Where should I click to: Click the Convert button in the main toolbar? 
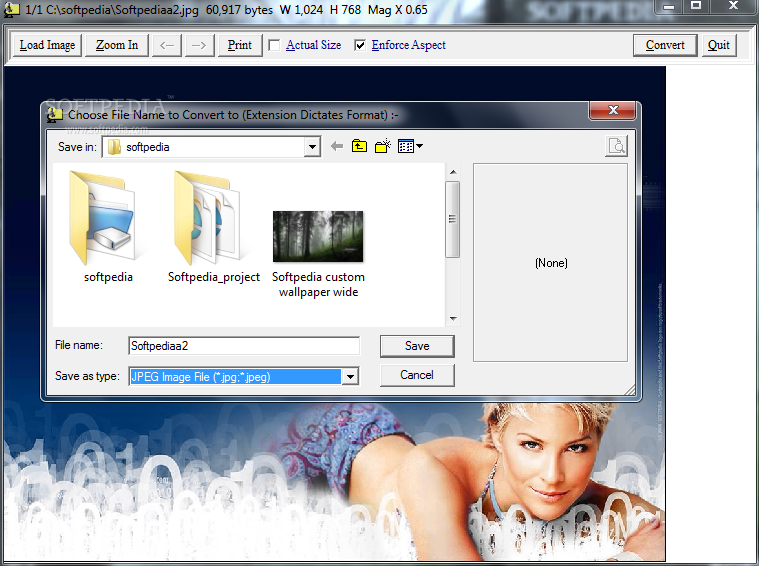(x=665, y=45)
